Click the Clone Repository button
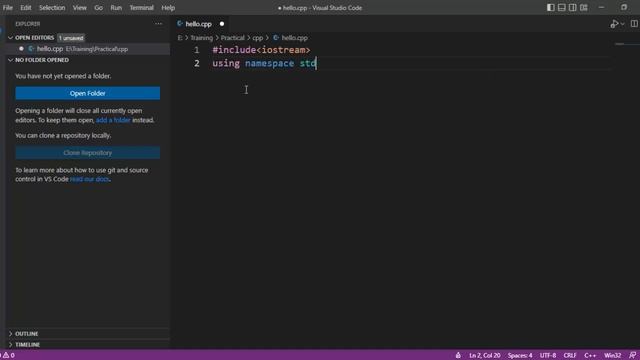The width and height of the screenshot is (640, 360). click(88, 153)
